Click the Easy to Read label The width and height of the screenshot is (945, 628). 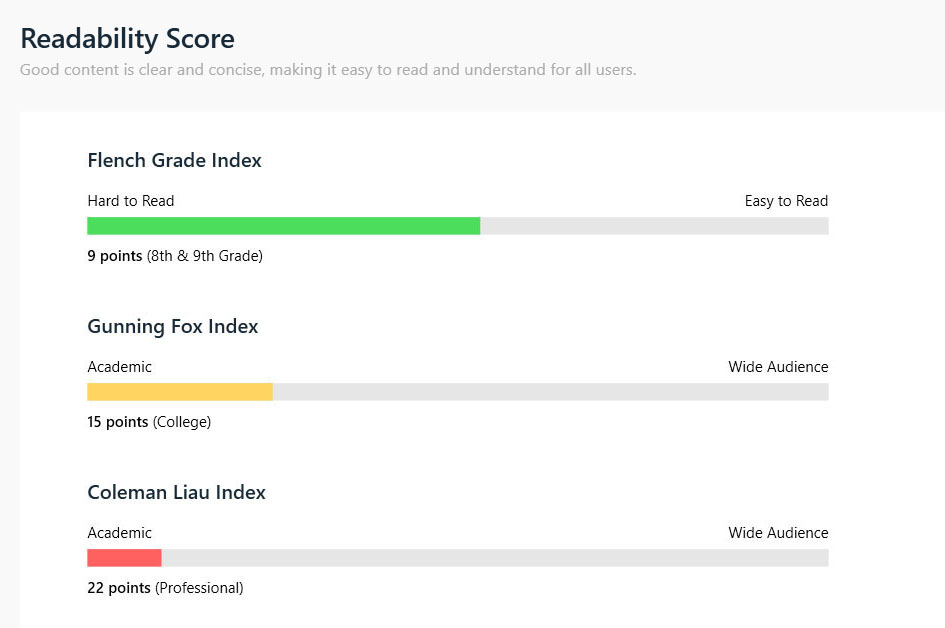[786, 201]
